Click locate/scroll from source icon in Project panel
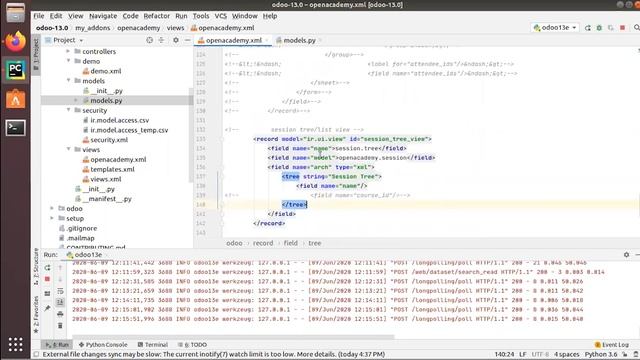 pos(149,40)
